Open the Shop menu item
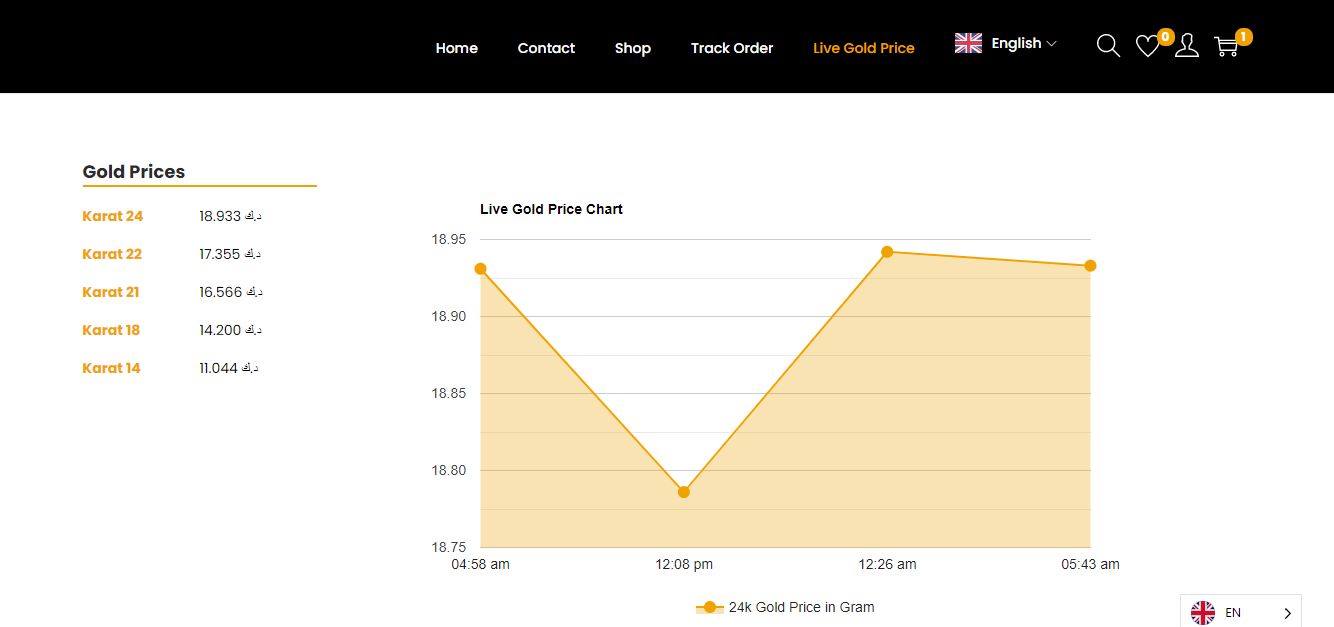Viewport: 1334px width, 627px height. coord(633,48)
